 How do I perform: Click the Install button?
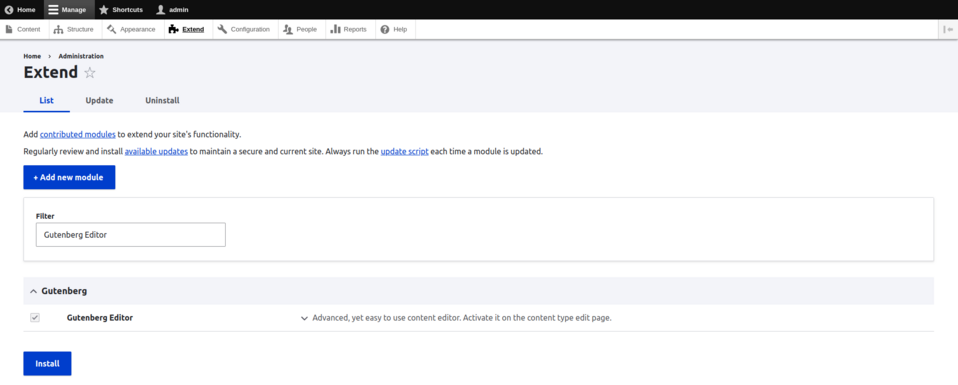coord(48,364)
